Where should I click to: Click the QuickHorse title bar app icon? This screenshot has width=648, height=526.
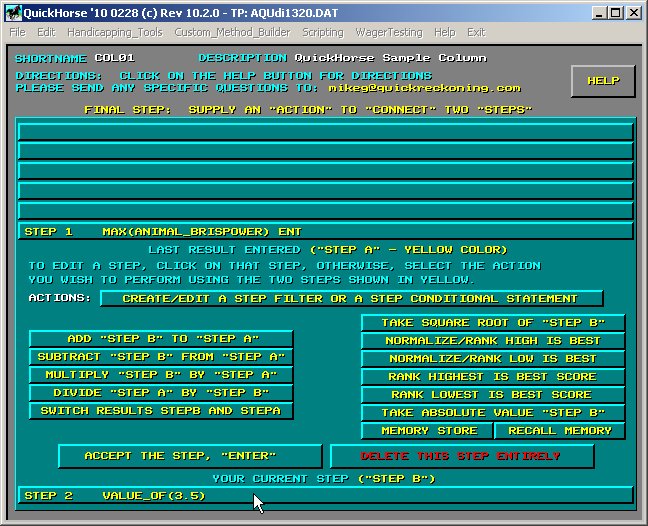12,12
